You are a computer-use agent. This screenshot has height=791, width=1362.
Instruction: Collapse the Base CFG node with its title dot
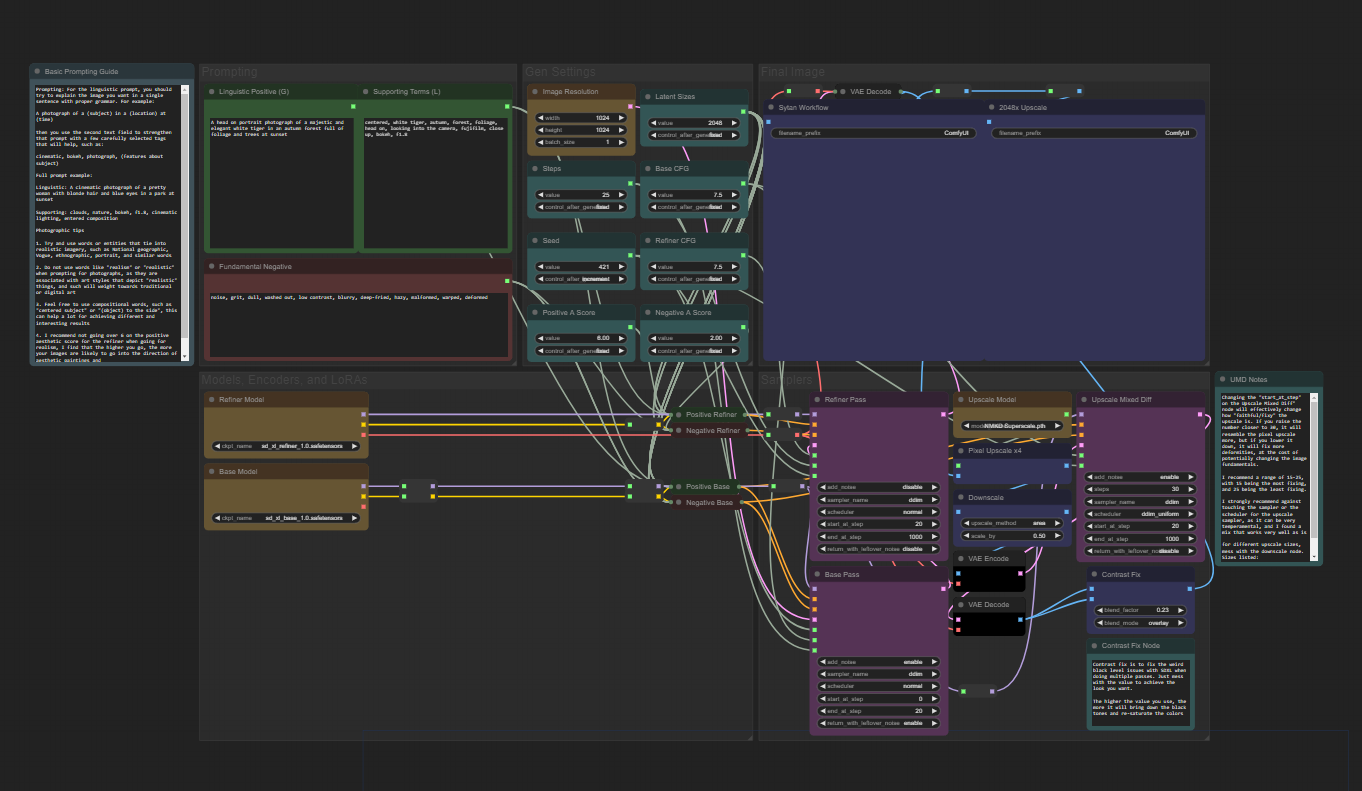click(648, 169)
